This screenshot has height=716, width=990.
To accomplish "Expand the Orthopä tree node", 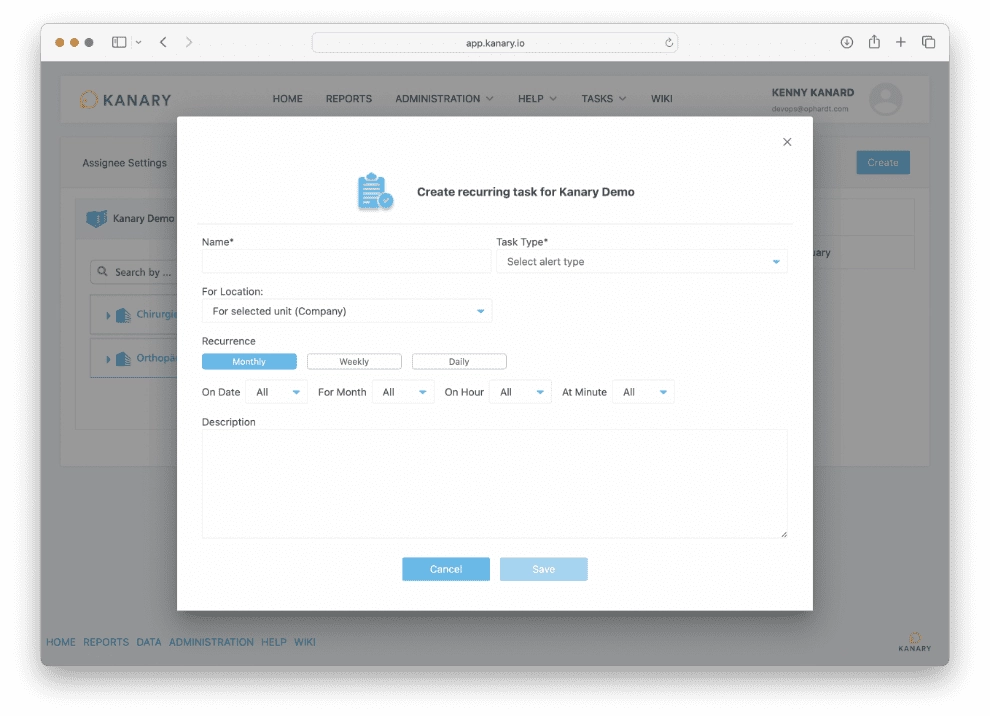I will click(x=108, y=359).
